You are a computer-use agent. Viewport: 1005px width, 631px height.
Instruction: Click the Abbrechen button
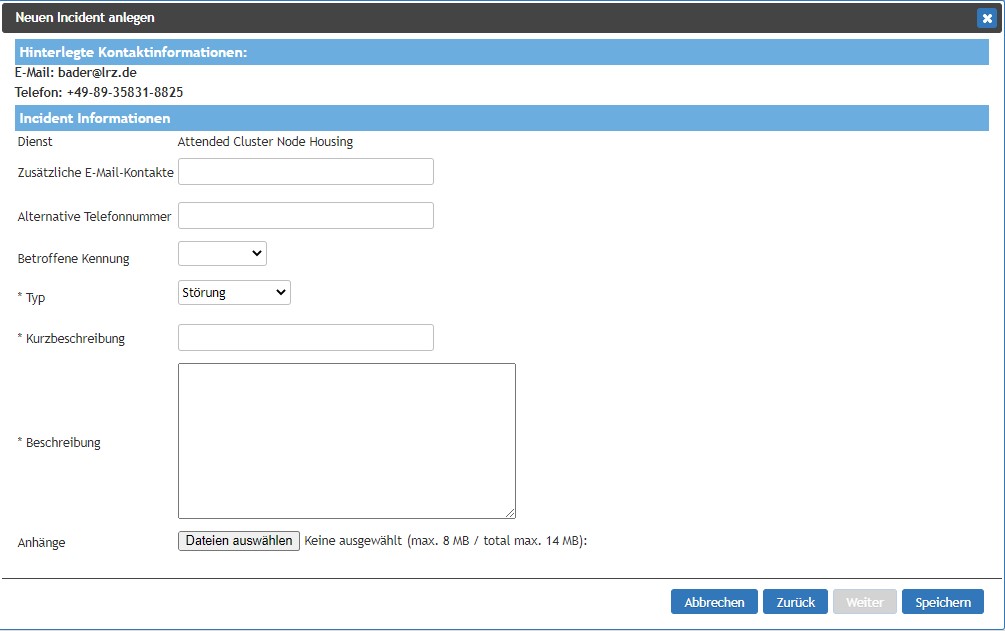click(714, 602)
